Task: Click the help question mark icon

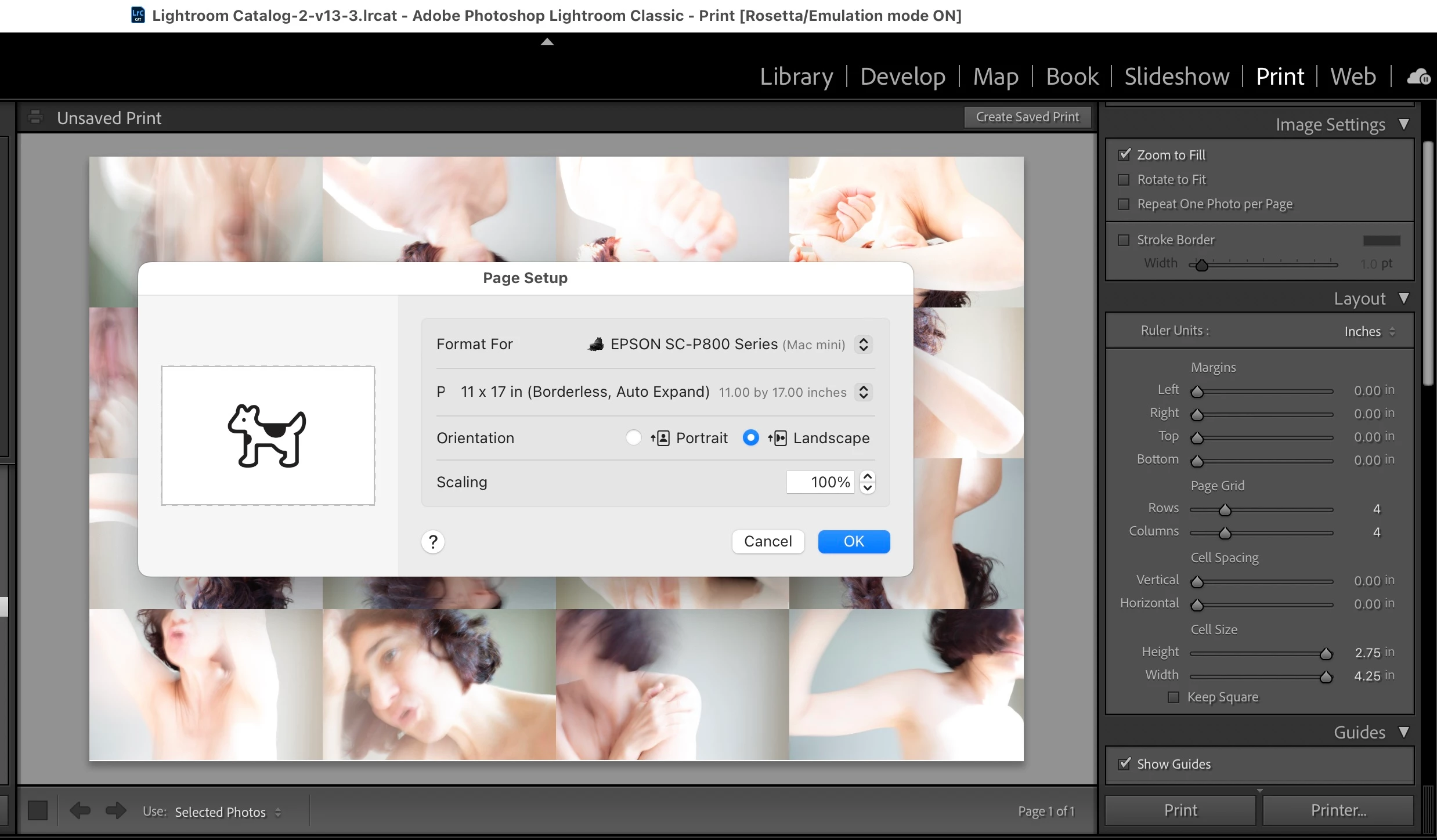Action: (x=433, y=542)
